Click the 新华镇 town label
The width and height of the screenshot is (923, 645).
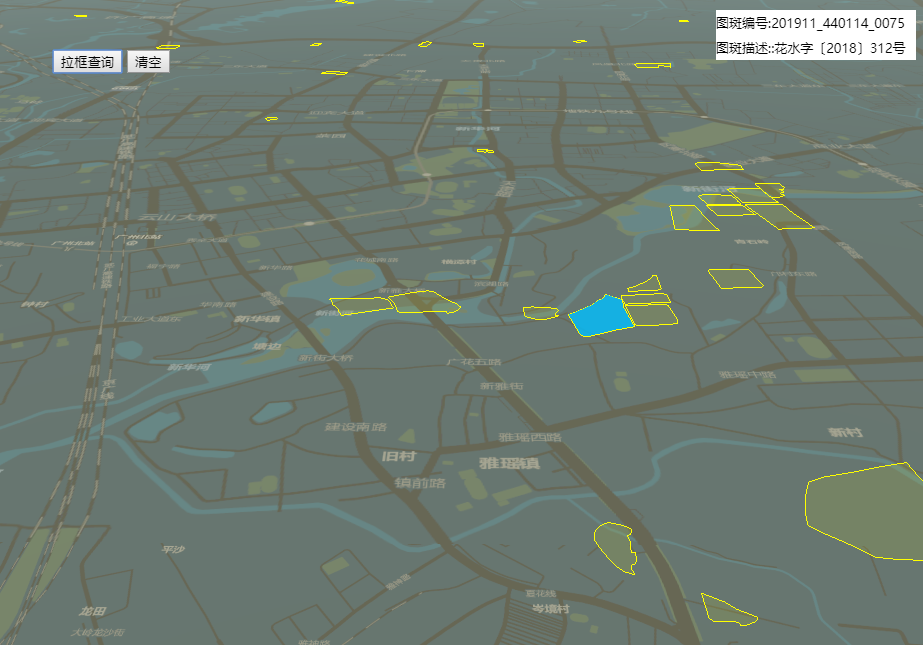tap(257, 319)
